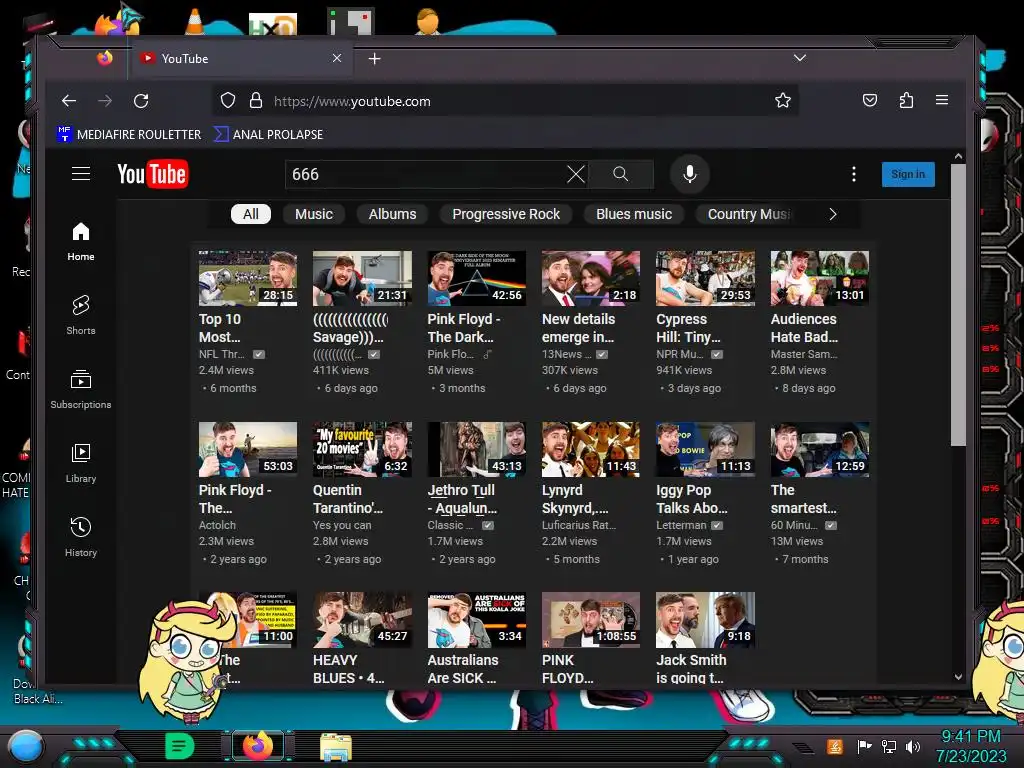The image size is (1024, 768).
Task: Select the Progressive Rock chip
Action: coord(506,214)
